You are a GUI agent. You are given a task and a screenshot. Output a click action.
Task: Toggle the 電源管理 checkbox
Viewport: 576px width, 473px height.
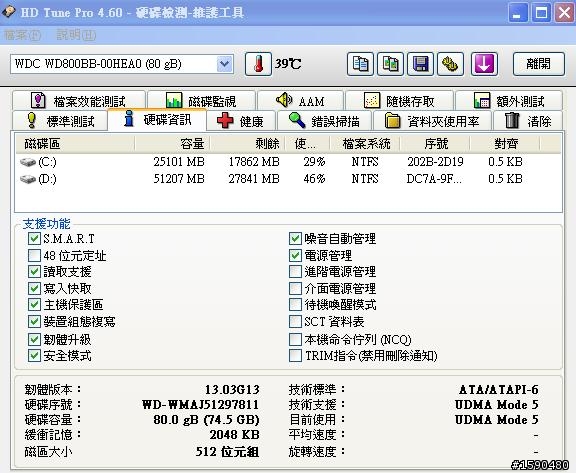point(295,255)
